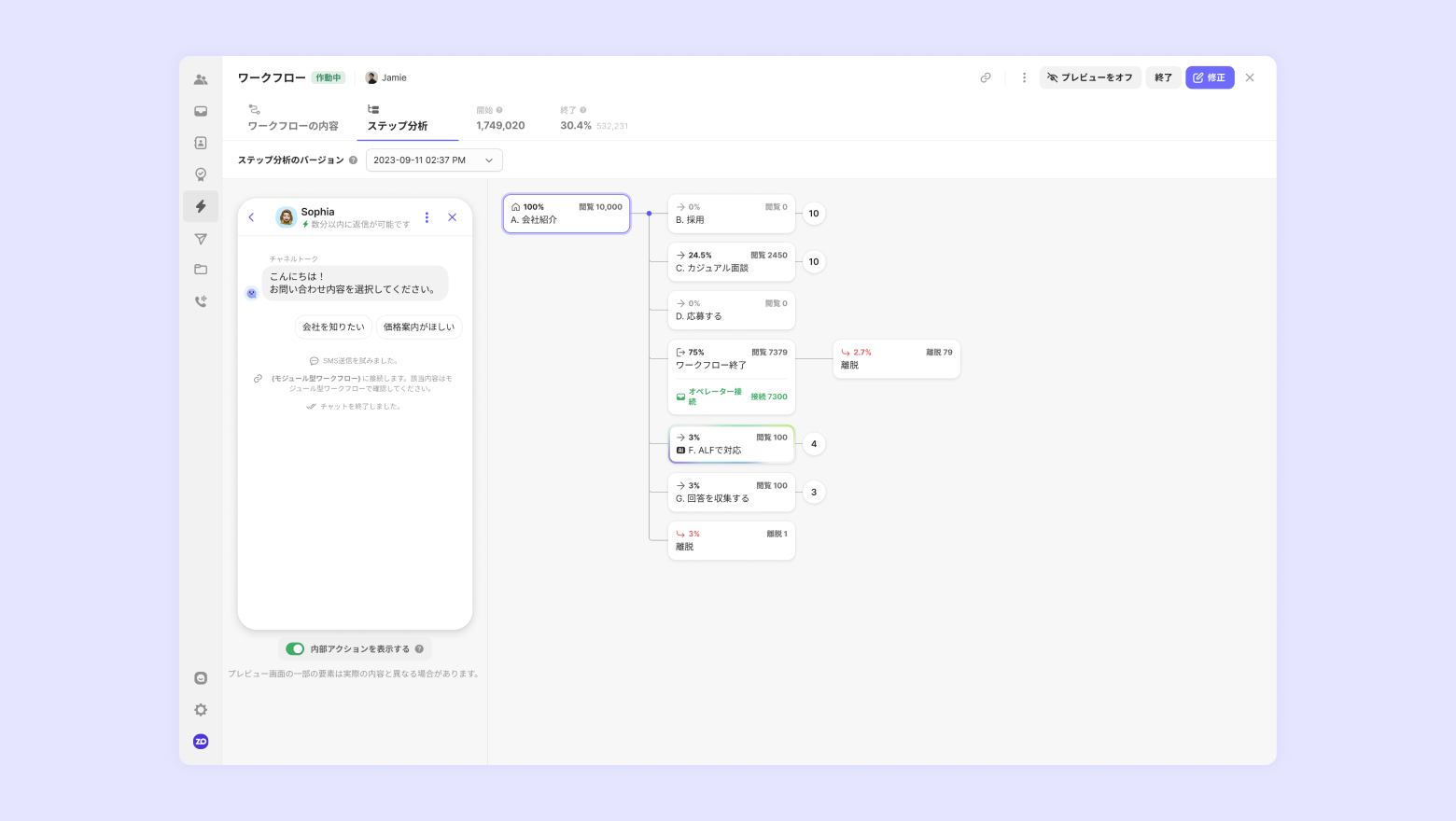Turn off preview with プレビューをオフ button
The image size is (1456, 821).
point(1090,77)
